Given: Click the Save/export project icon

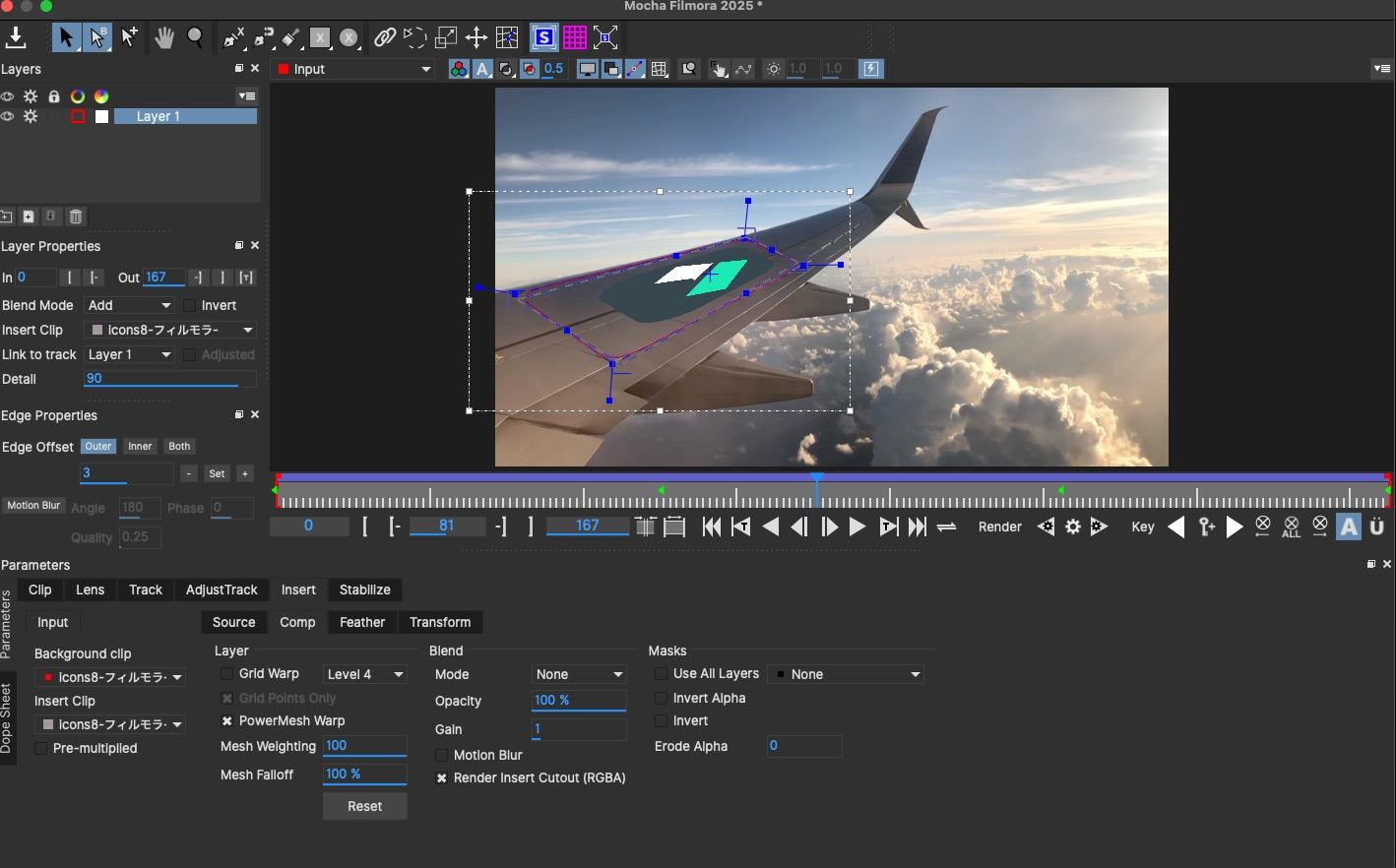Looking at the screenshot, I should pyautogui.click(x=16, y=37).
